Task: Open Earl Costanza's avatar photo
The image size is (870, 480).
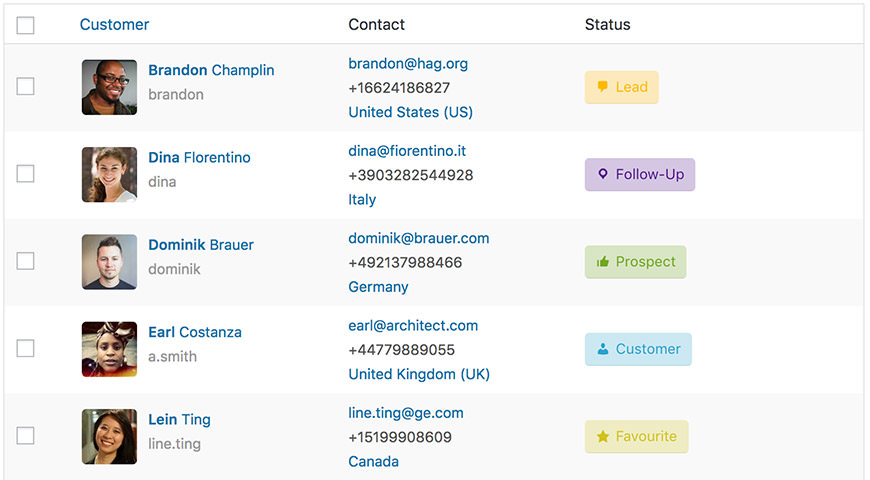Action: (109, 349)
